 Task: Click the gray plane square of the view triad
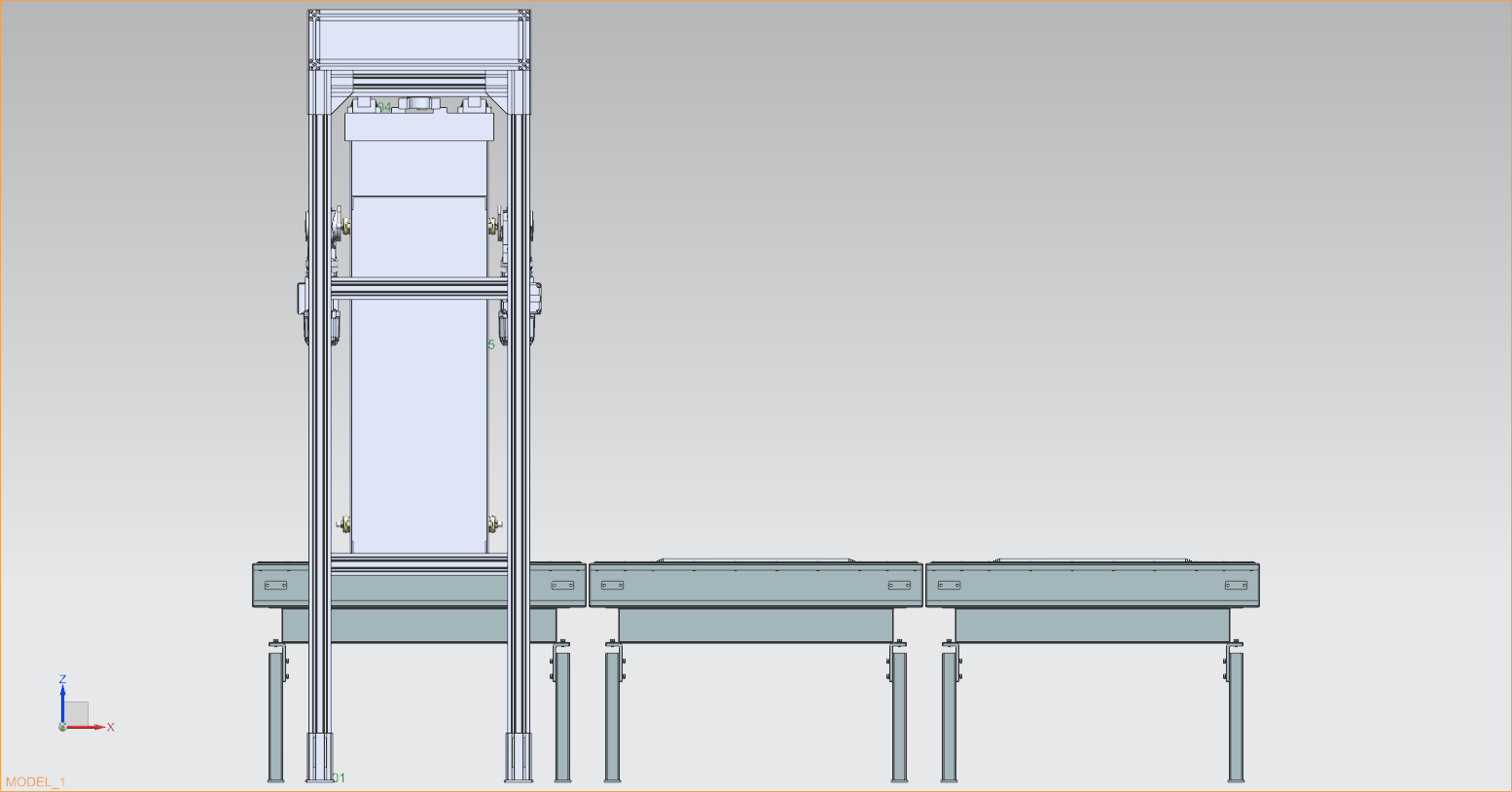tap(77, 713)
